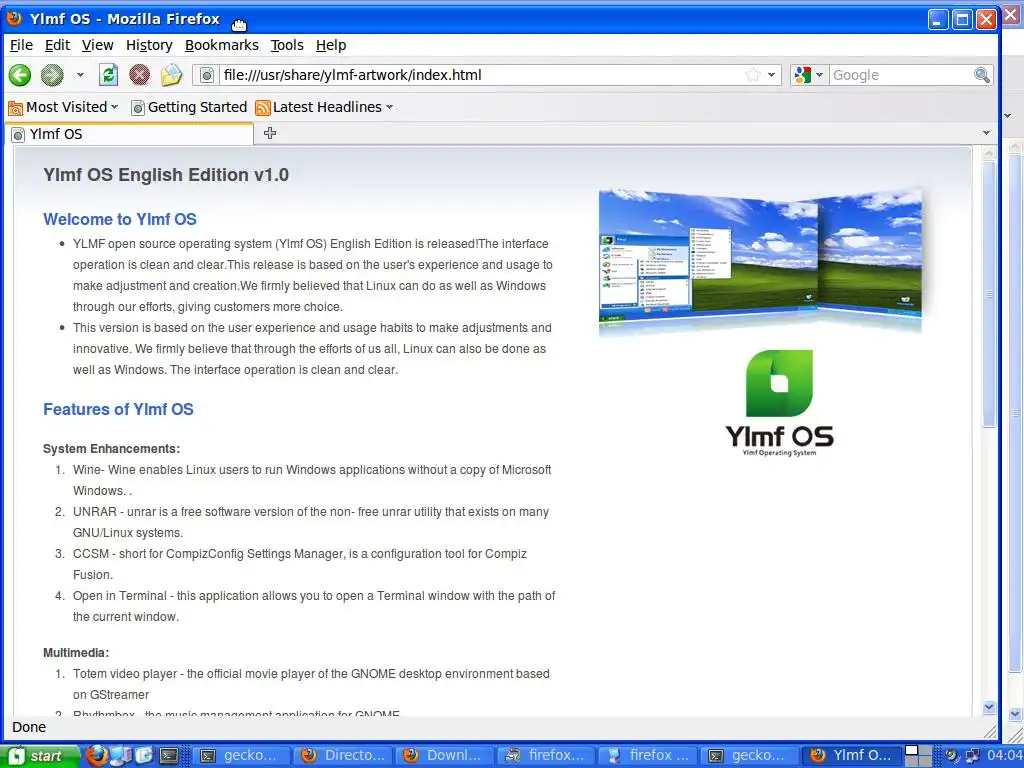Screen dimensions: 1024x768
Task: Click the Forward navigation arrow button
Action: (52, 75)
